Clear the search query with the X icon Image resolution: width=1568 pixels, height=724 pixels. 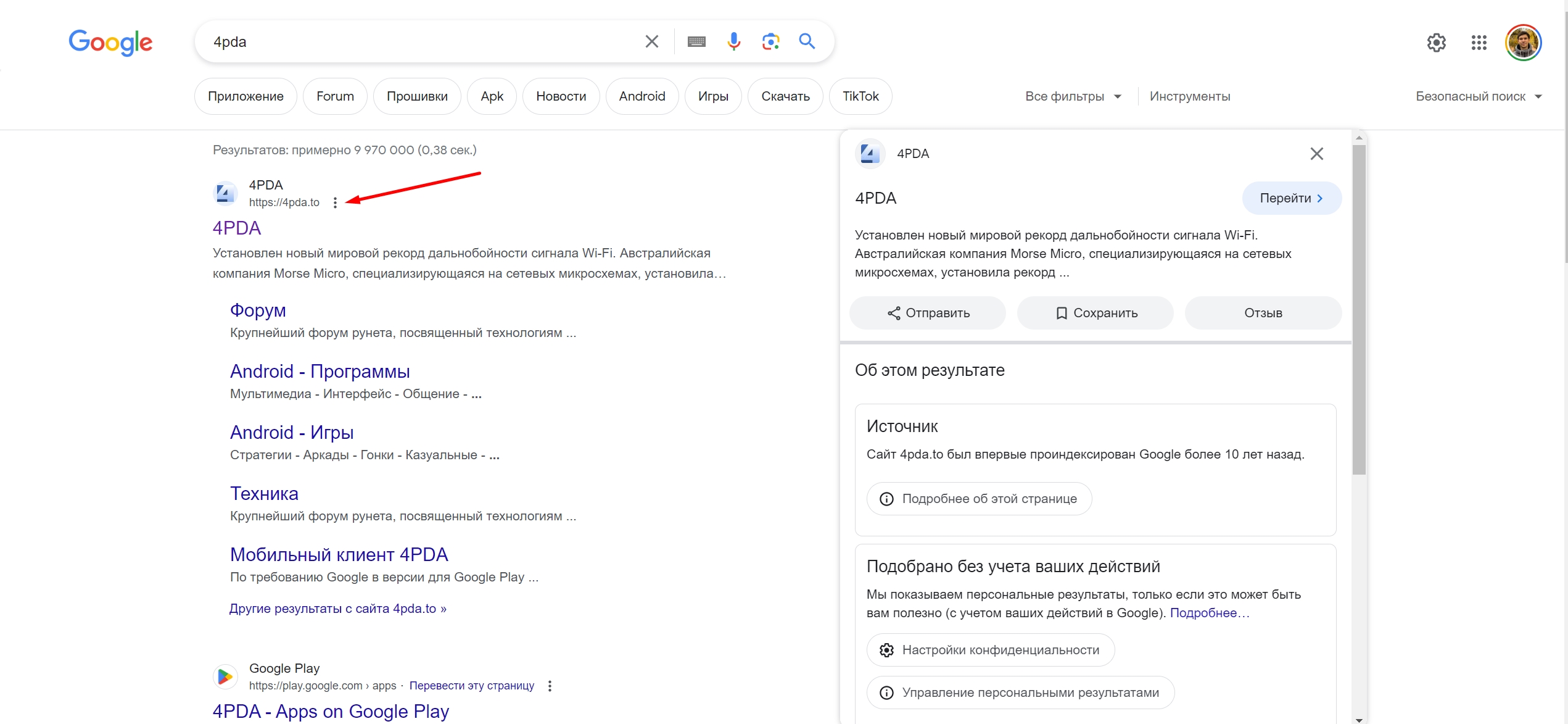[x=651, y=41]
